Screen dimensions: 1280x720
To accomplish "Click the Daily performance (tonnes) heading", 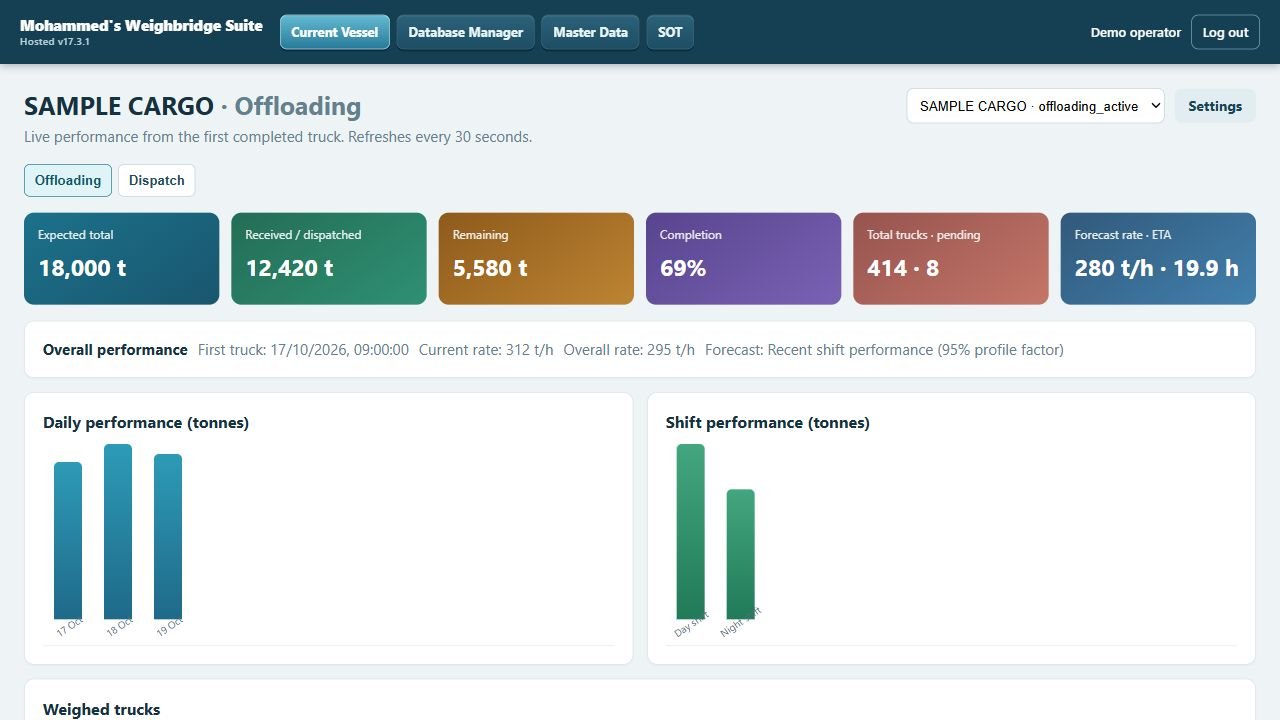I will coord(146,423).
